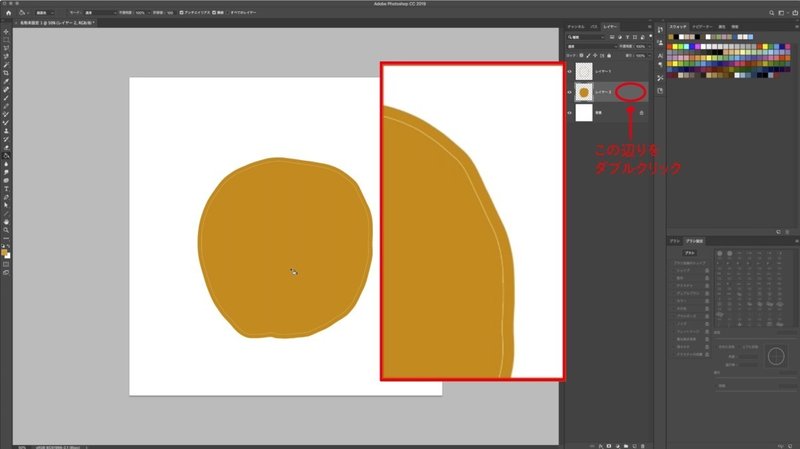This screenshot has height=449, width=800.
Task: Open the layer opacity dropdown arrow
Action: click(x=650, y=46)
